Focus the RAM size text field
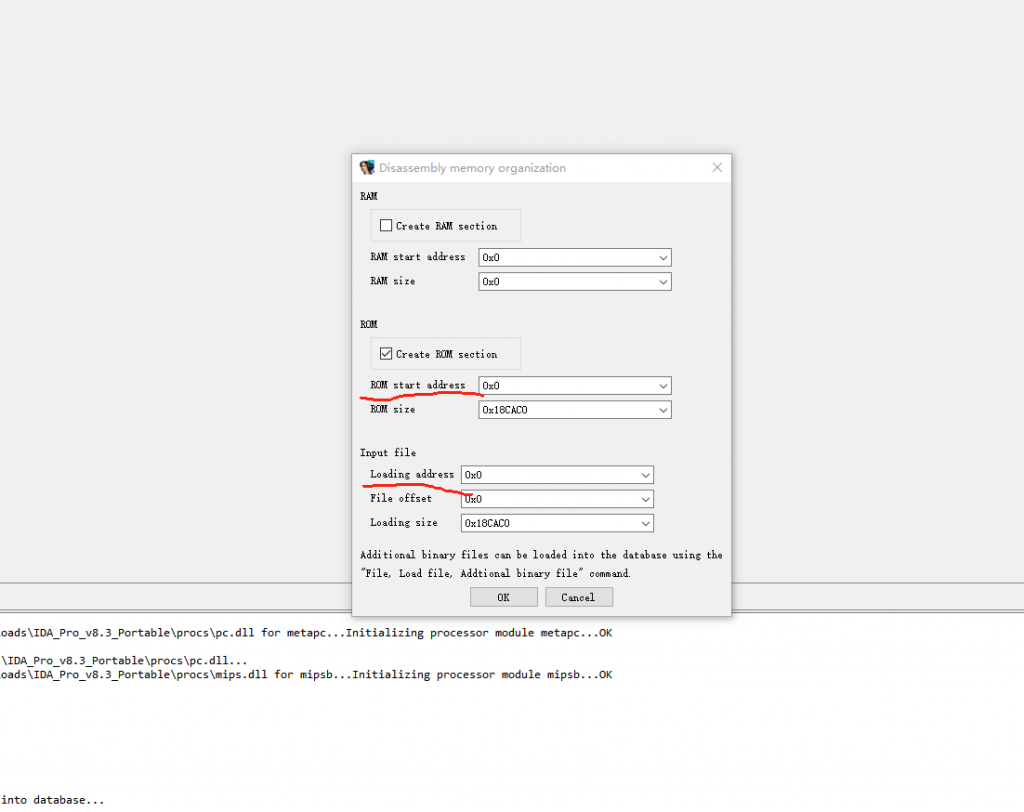 click(x=565, y=282)
